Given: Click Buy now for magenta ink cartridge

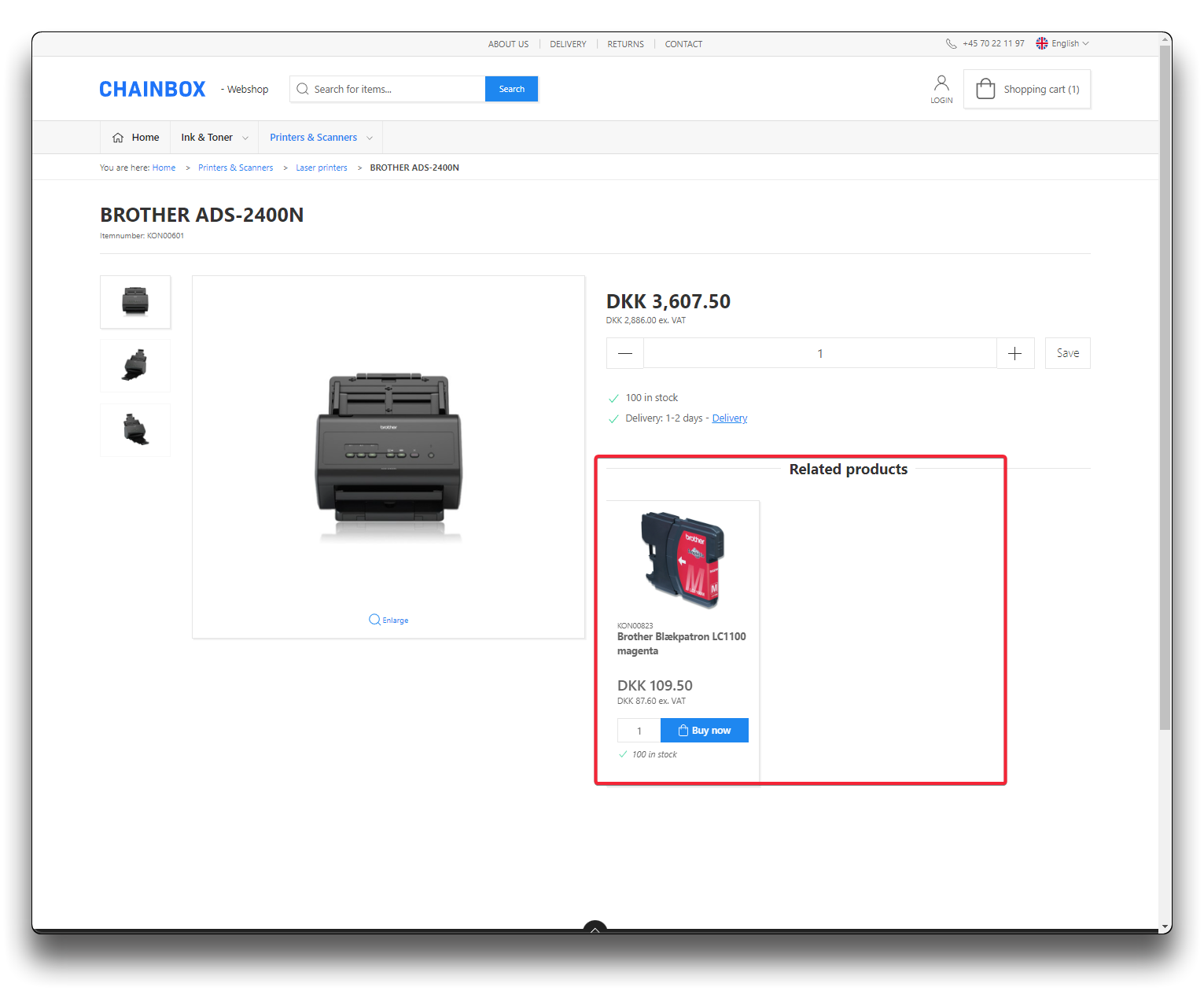Looking at the screenshot, I should 704,731.
